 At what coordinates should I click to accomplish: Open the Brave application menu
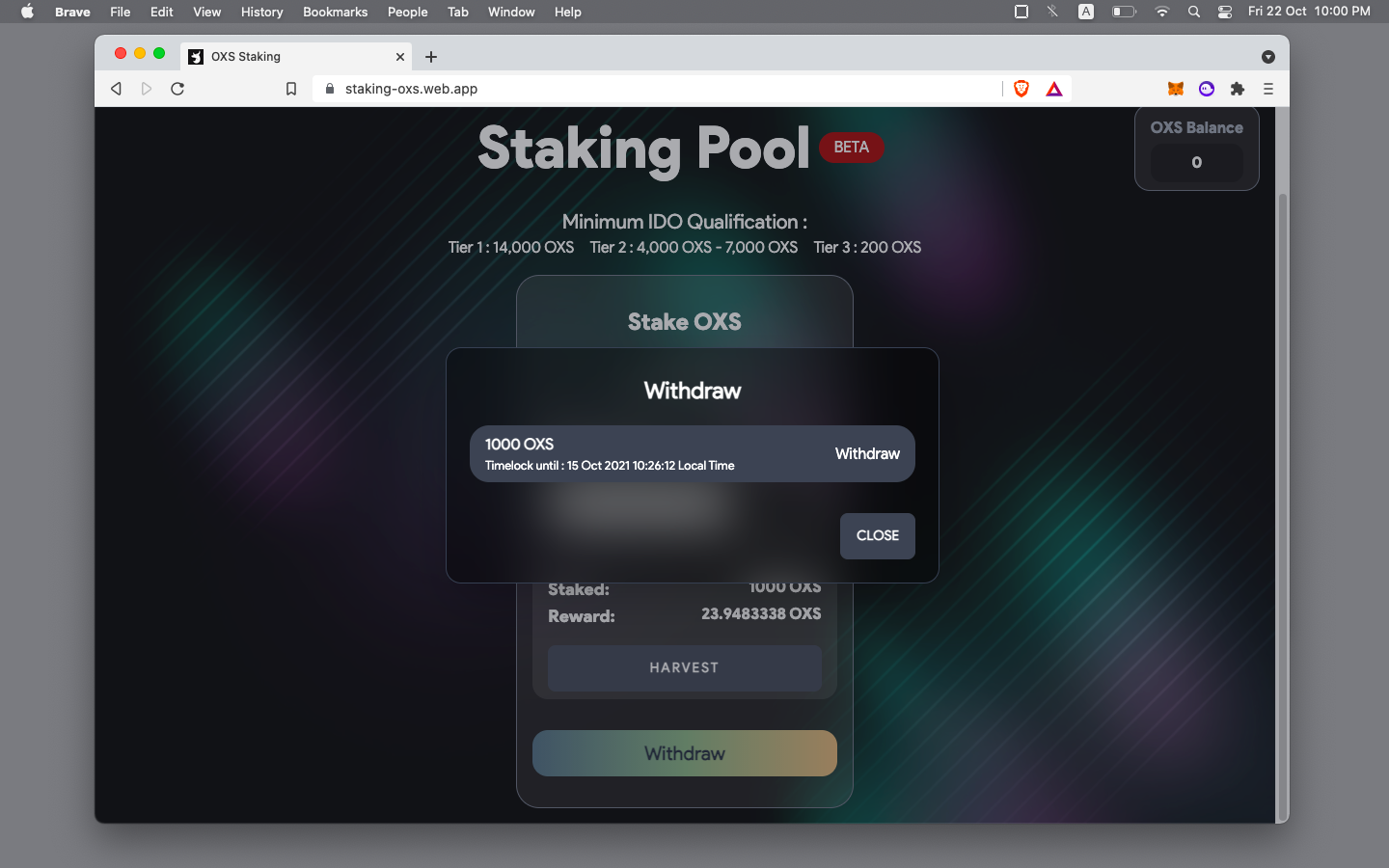[72, 12]
